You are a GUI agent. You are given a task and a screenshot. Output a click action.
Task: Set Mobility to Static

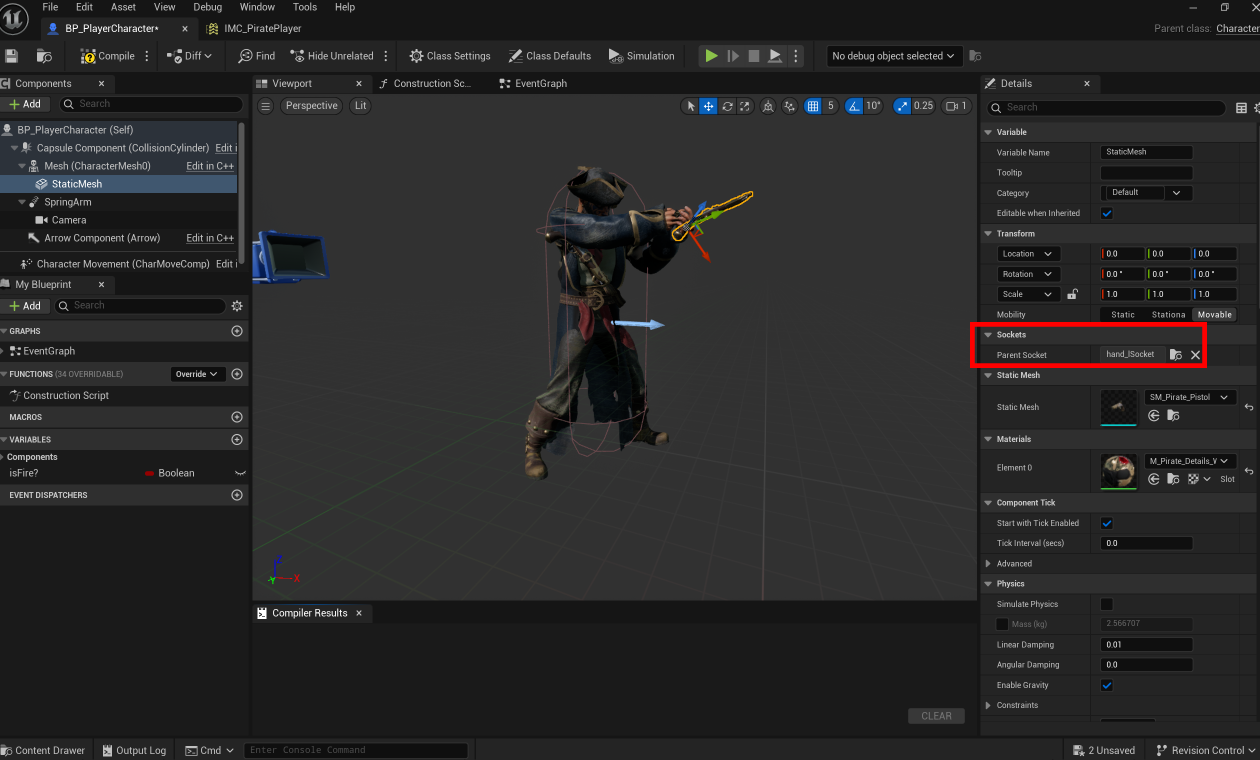coord(1123,315)
